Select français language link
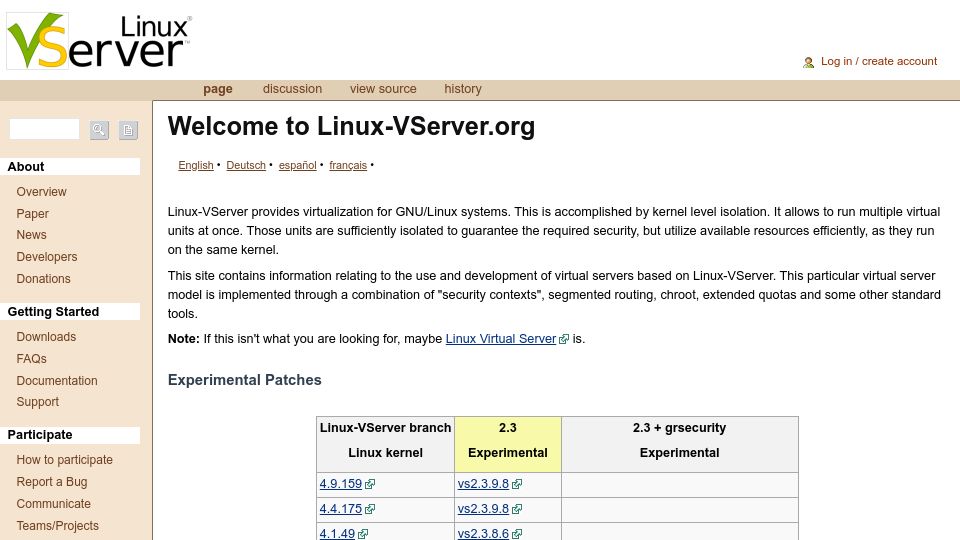This screenshot has width=960, height=540. [348, 165]
